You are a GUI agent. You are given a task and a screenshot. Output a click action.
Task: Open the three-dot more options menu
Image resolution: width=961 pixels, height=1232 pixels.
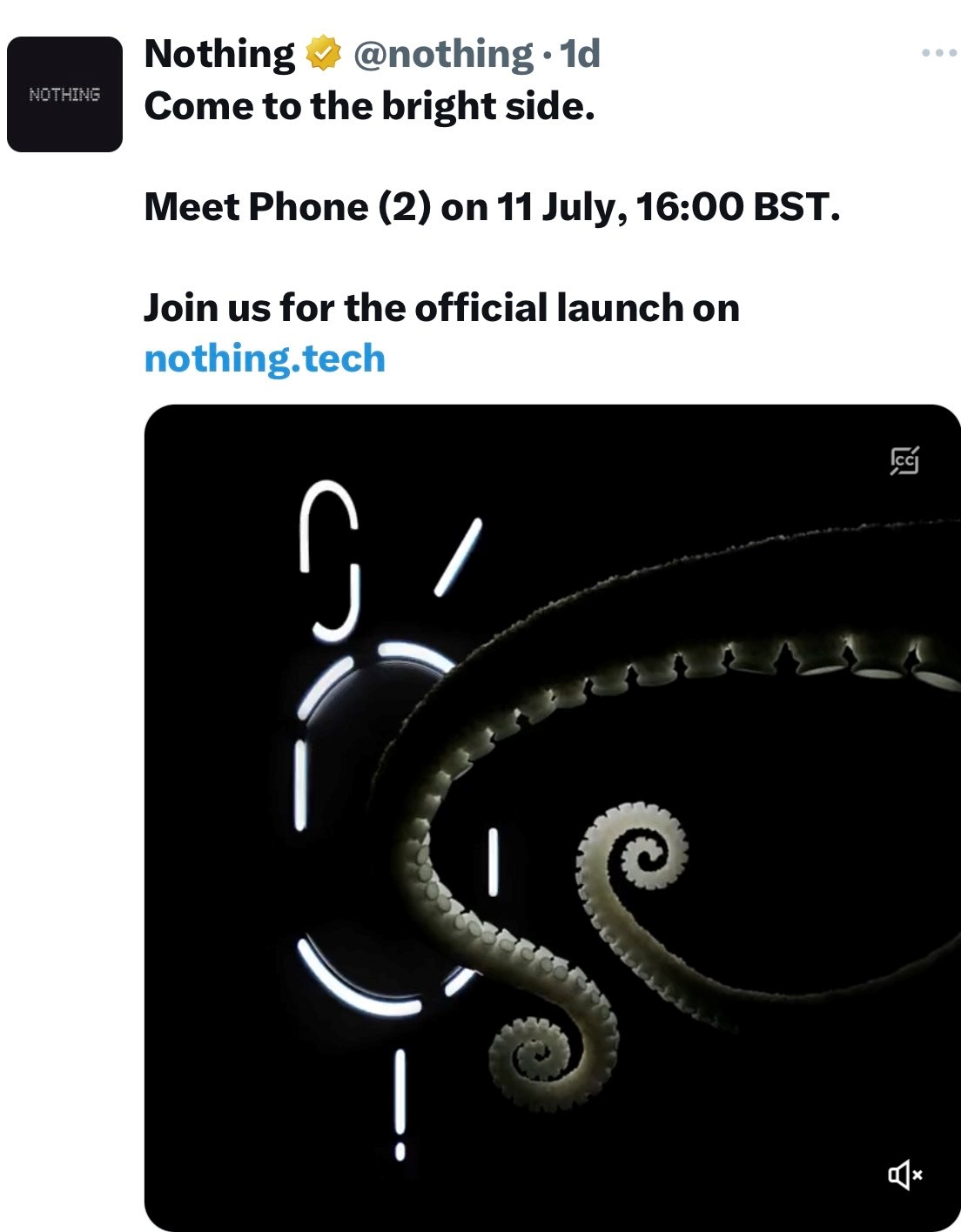[x=939, y=53]
